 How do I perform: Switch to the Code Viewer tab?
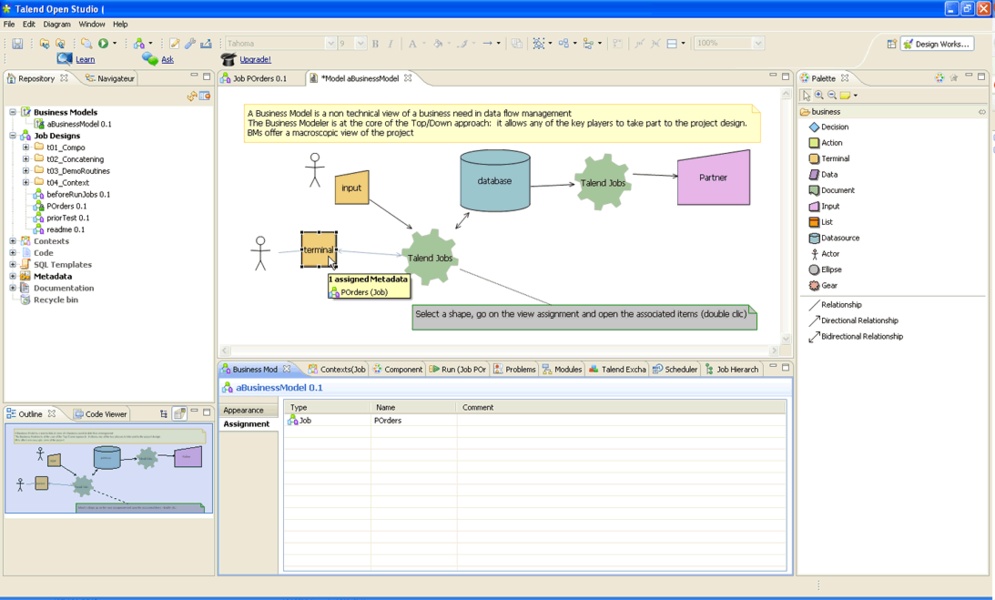pyautogui.click(x=105, y=414)
